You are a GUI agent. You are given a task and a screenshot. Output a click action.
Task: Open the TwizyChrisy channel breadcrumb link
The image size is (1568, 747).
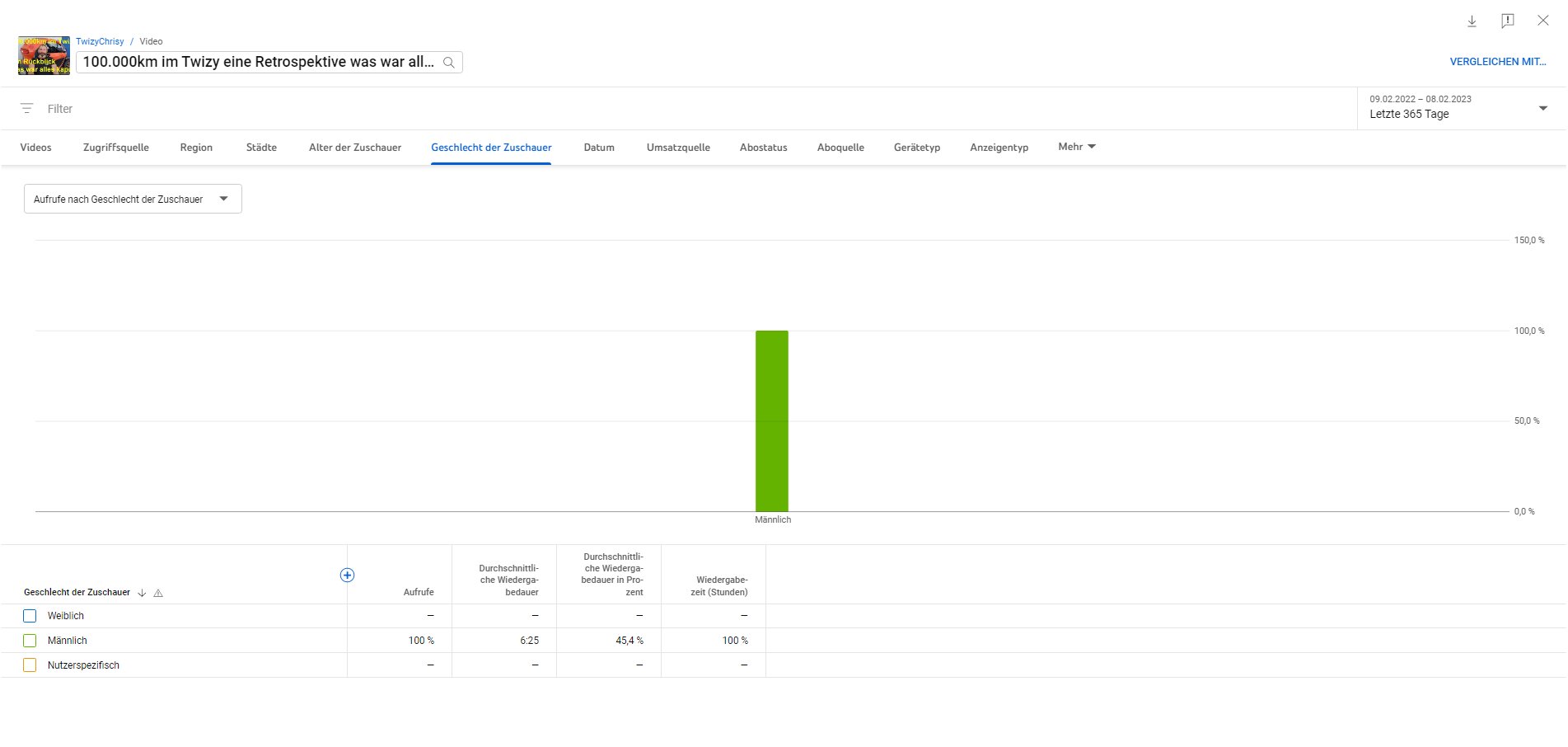100,41
